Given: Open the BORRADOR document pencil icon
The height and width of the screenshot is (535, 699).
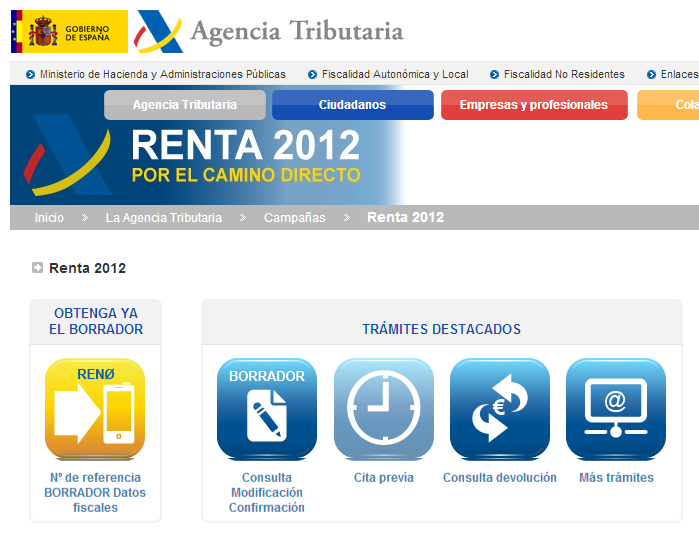Looking at the screenshot, I should coord(267,409).
